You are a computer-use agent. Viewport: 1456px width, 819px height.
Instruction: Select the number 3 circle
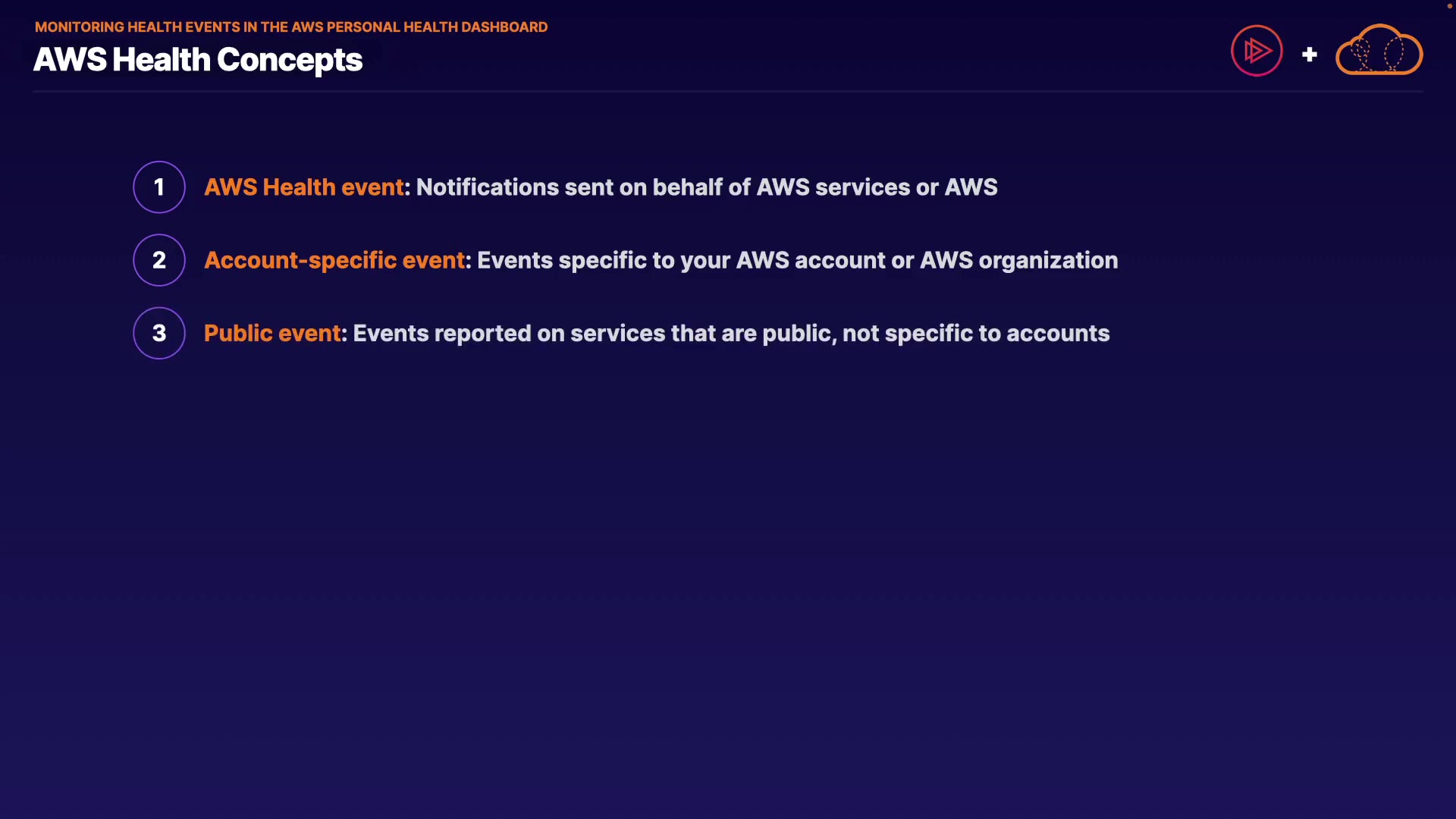tap(159, 333)
